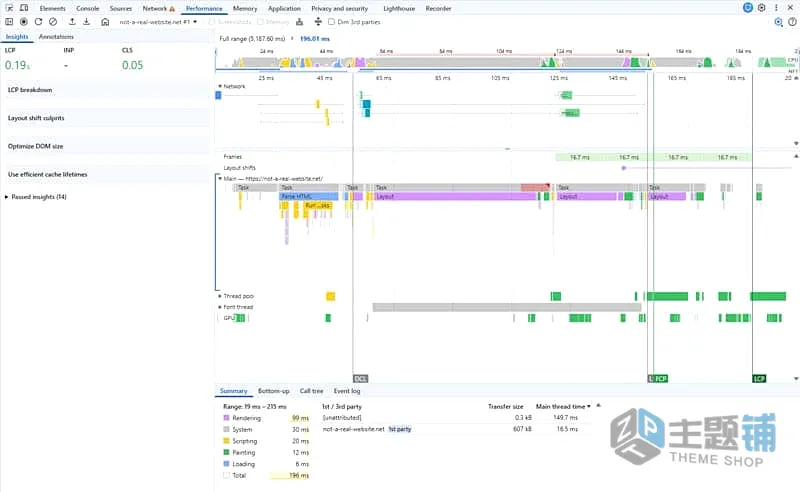The height and width of the screenshot is (492, 800).
Task: Close the DevTools panel
Action: [x=790, y=8]
